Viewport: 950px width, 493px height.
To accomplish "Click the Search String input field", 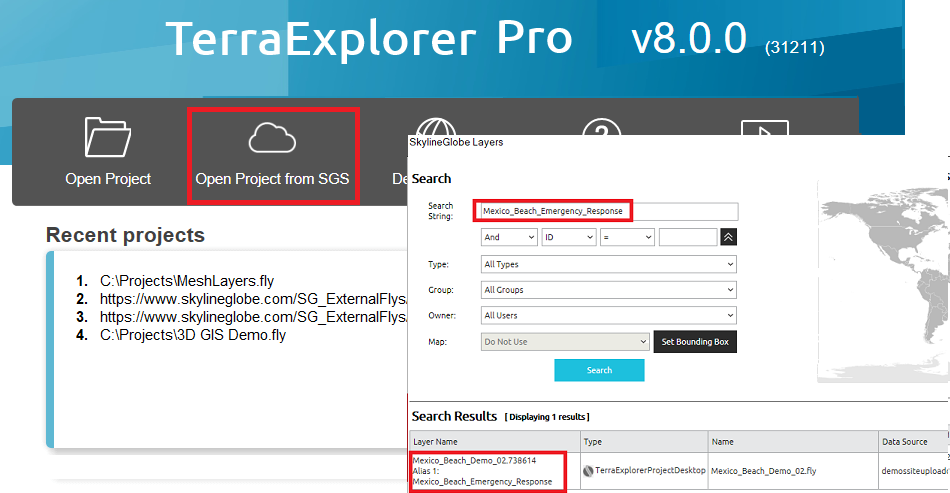I will [609, 211].
